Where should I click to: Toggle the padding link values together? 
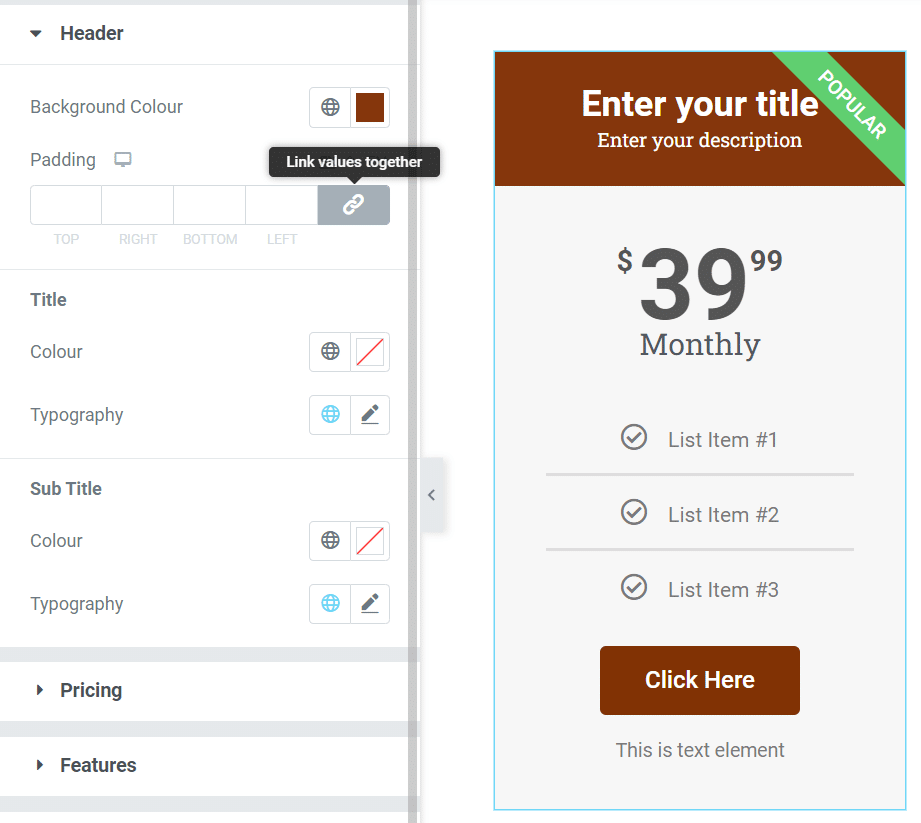click(353, 205)
